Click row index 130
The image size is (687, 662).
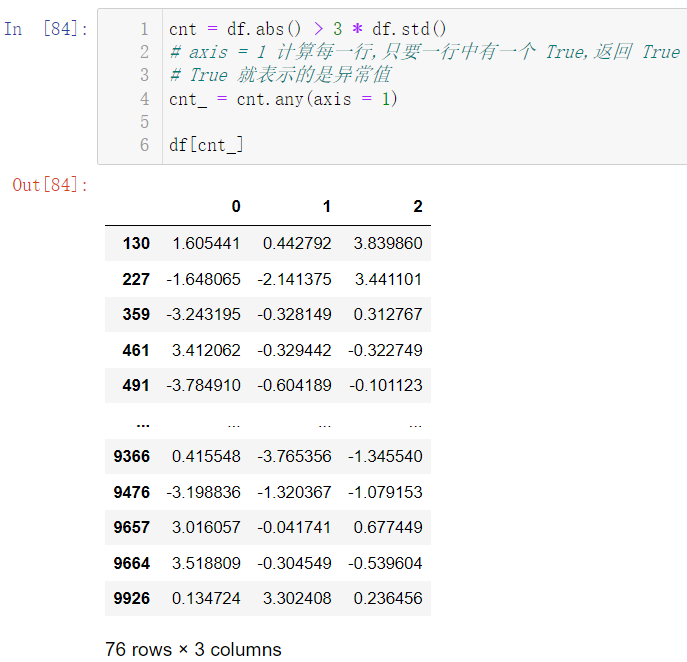[136, 244]
